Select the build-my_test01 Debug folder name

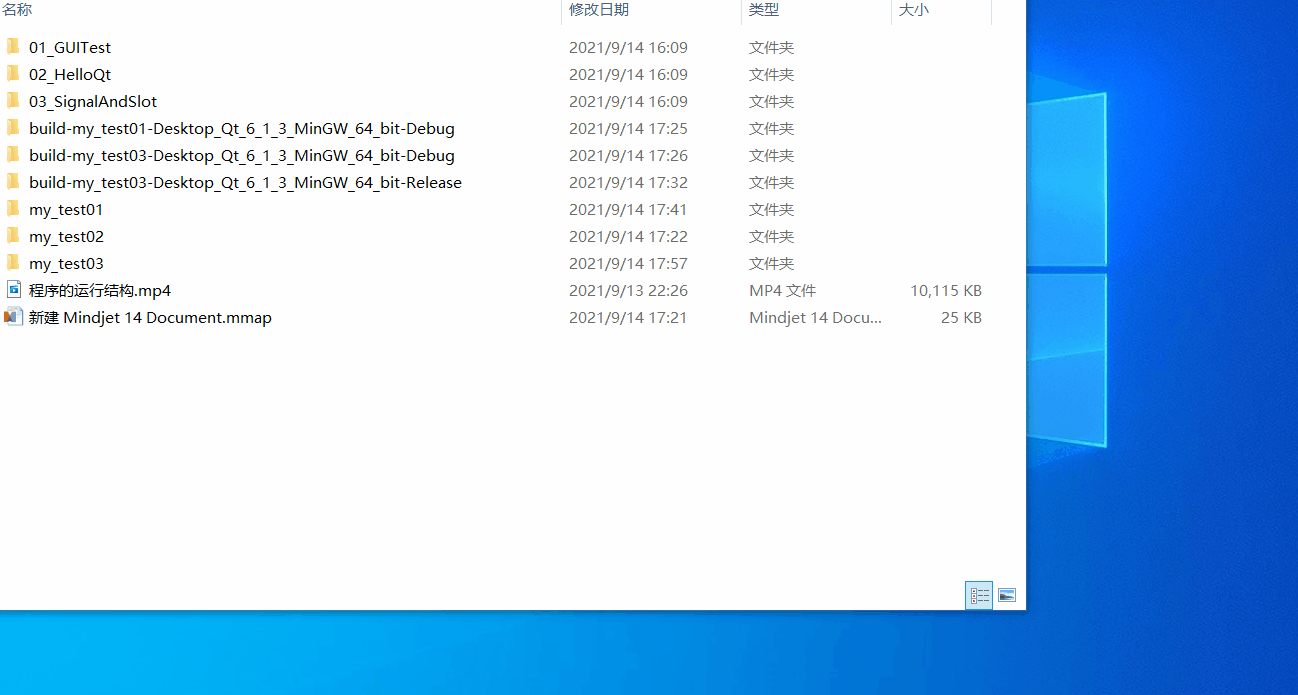(241, 128)
